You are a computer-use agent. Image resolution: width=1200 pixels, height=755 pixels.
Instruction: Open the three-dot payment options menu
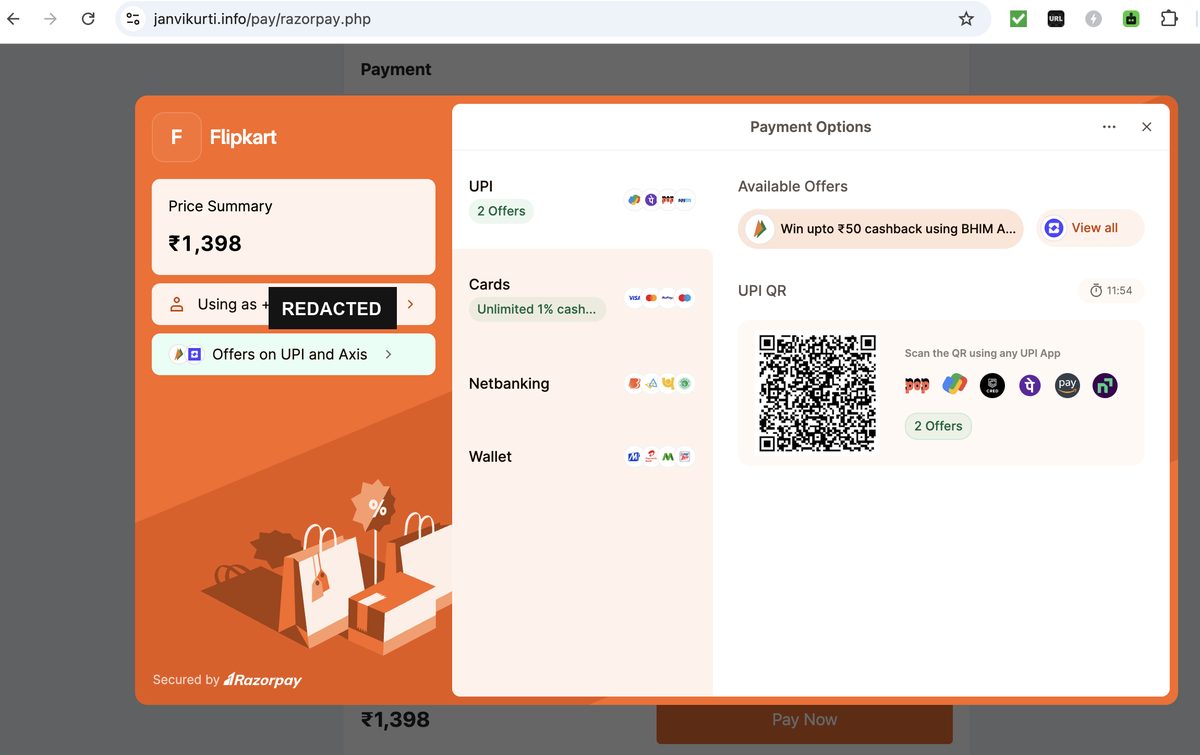(1109, 127)
